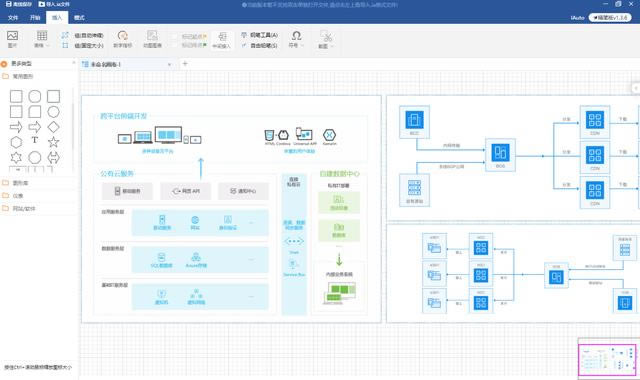Pick the diamond shape from the palette
The image size is (640, 380).
click(53, 127)
